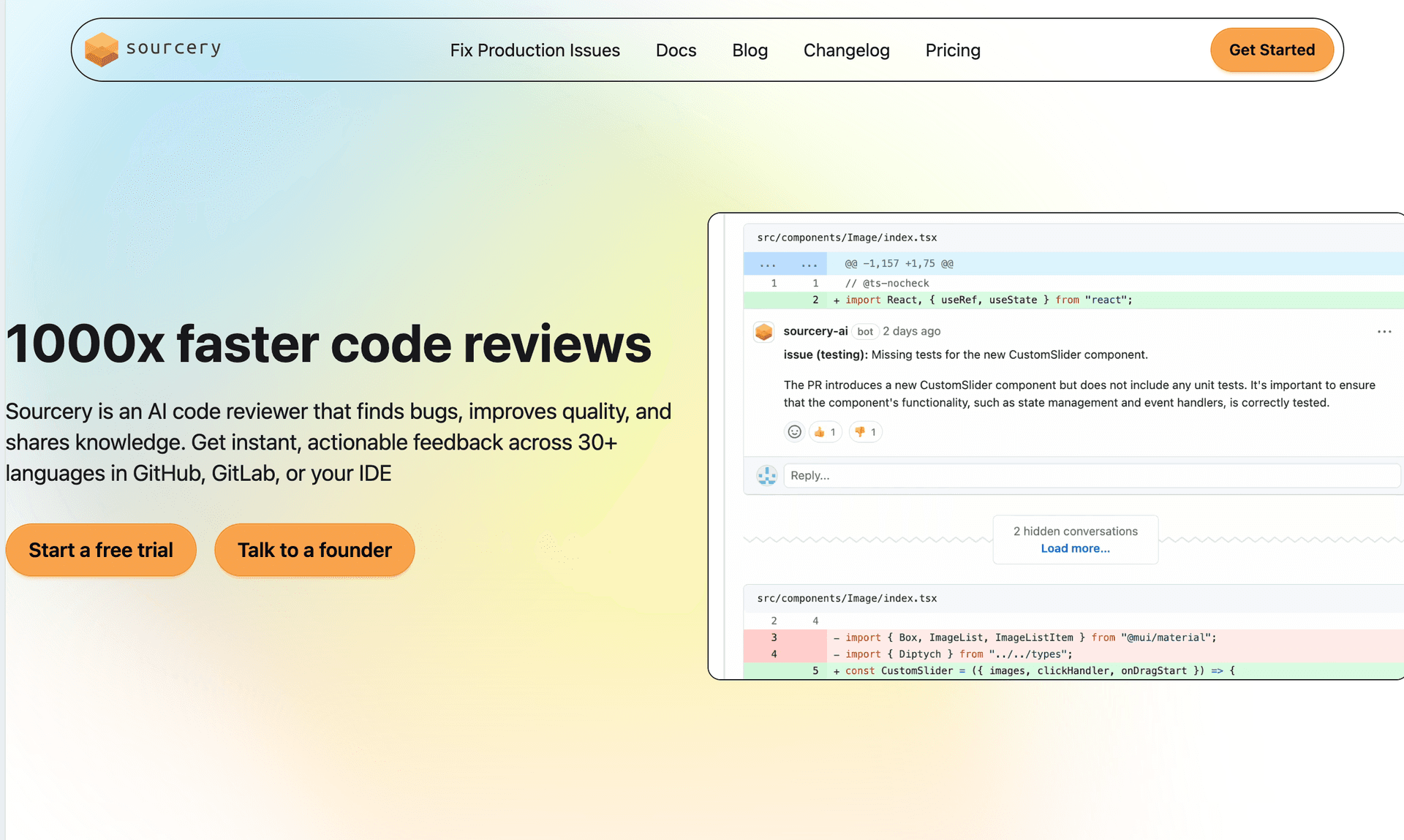Click the 2 days ago timestamp
This screenshot has width=1404, height=840.
click(x=911, y=331)
